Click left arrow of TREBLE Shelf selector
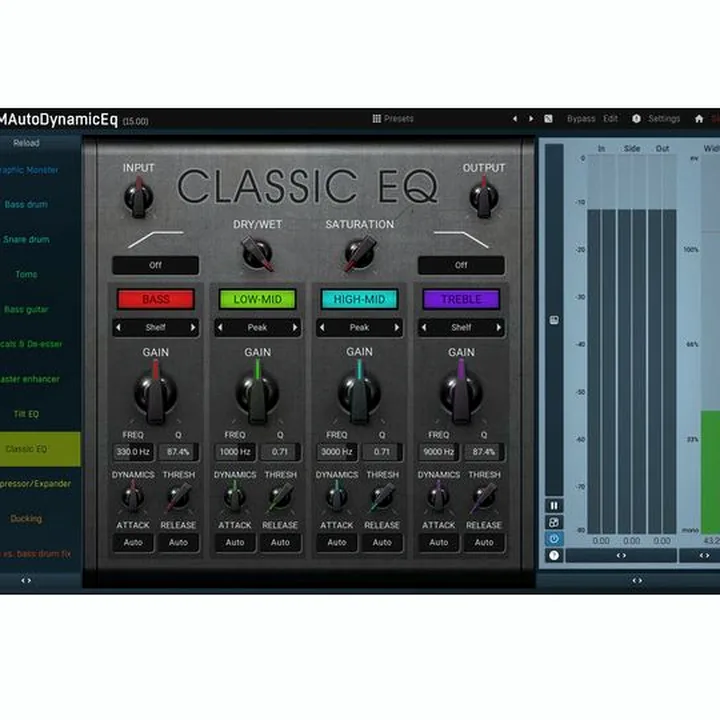The image size is (720, 720). click(424, 327)
